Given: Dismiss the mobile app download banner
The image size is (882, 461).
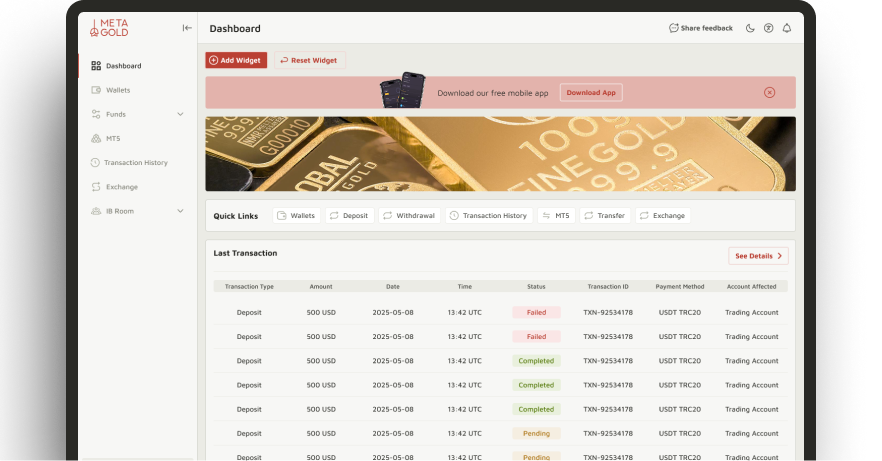Looking at the screenshot, I should tap(769, 92).
